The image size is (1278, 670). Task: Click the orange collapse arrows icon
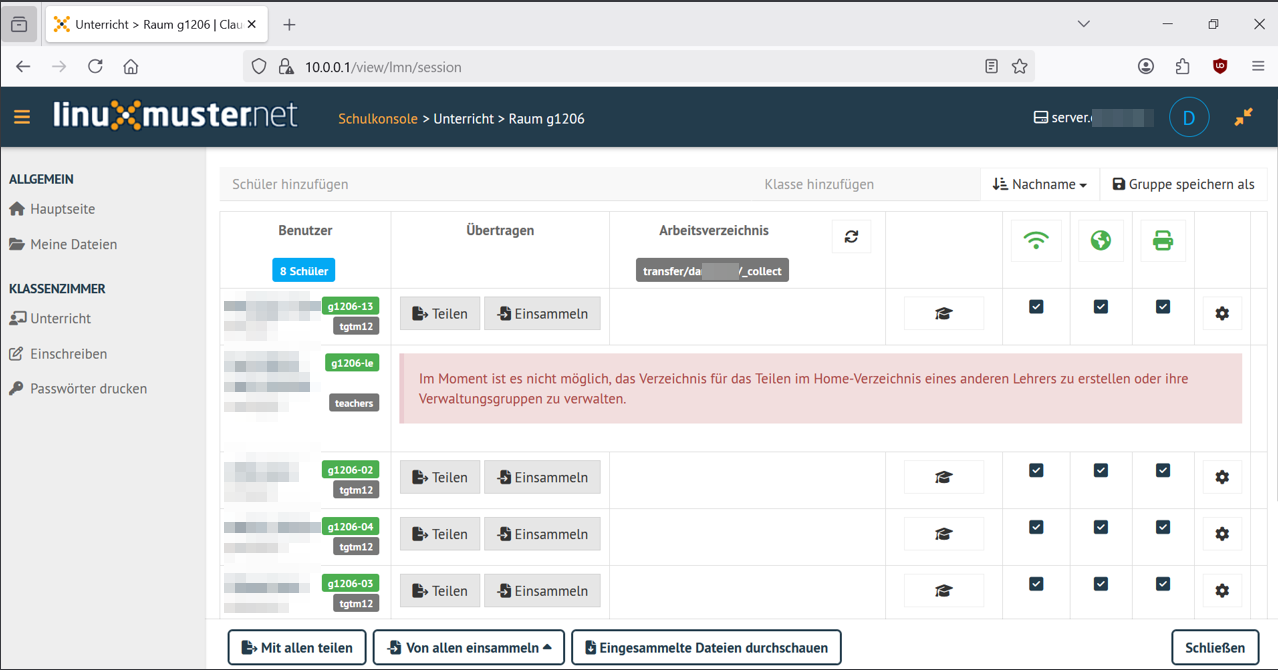point(1243,117)
